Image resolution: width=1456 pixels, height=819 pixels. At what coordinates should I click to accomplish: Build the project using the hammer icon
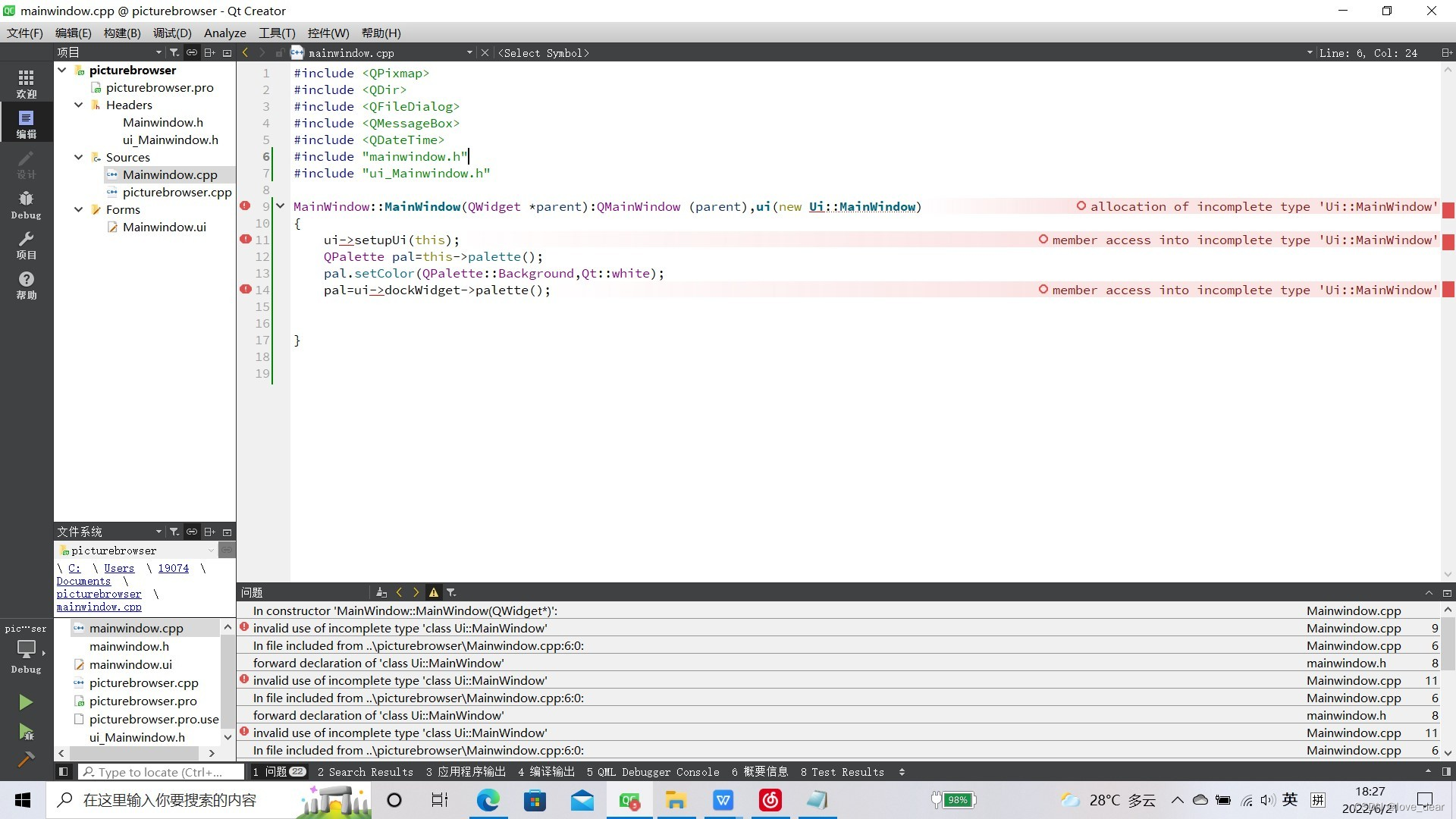pyautogui.click(x=27, y=758)
